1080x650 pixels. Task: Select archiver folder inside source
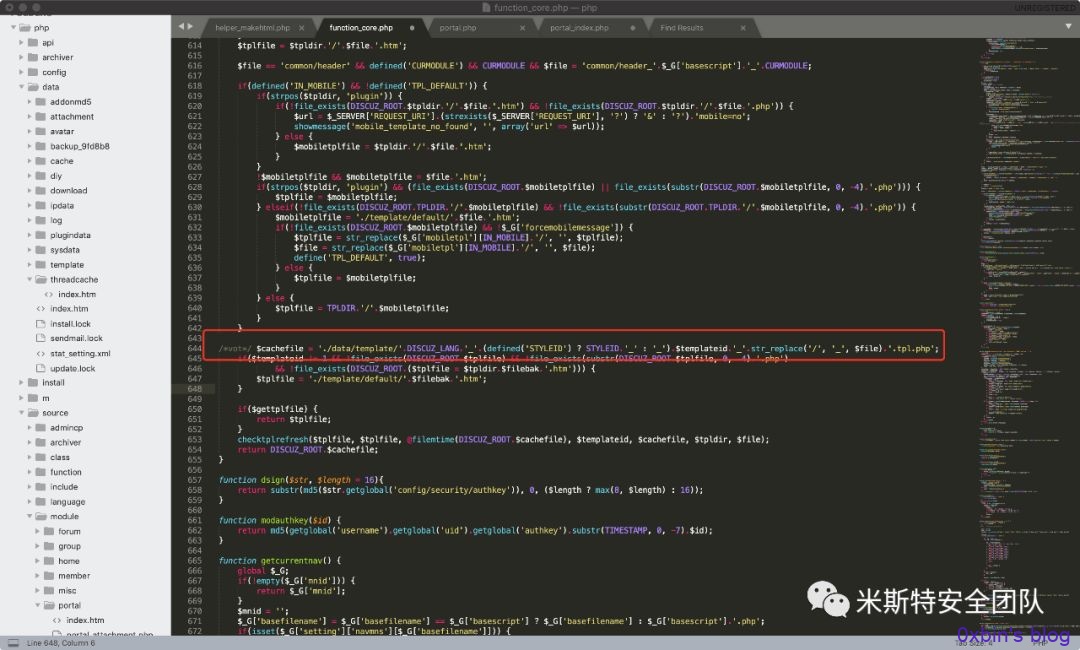coord(65,443)
